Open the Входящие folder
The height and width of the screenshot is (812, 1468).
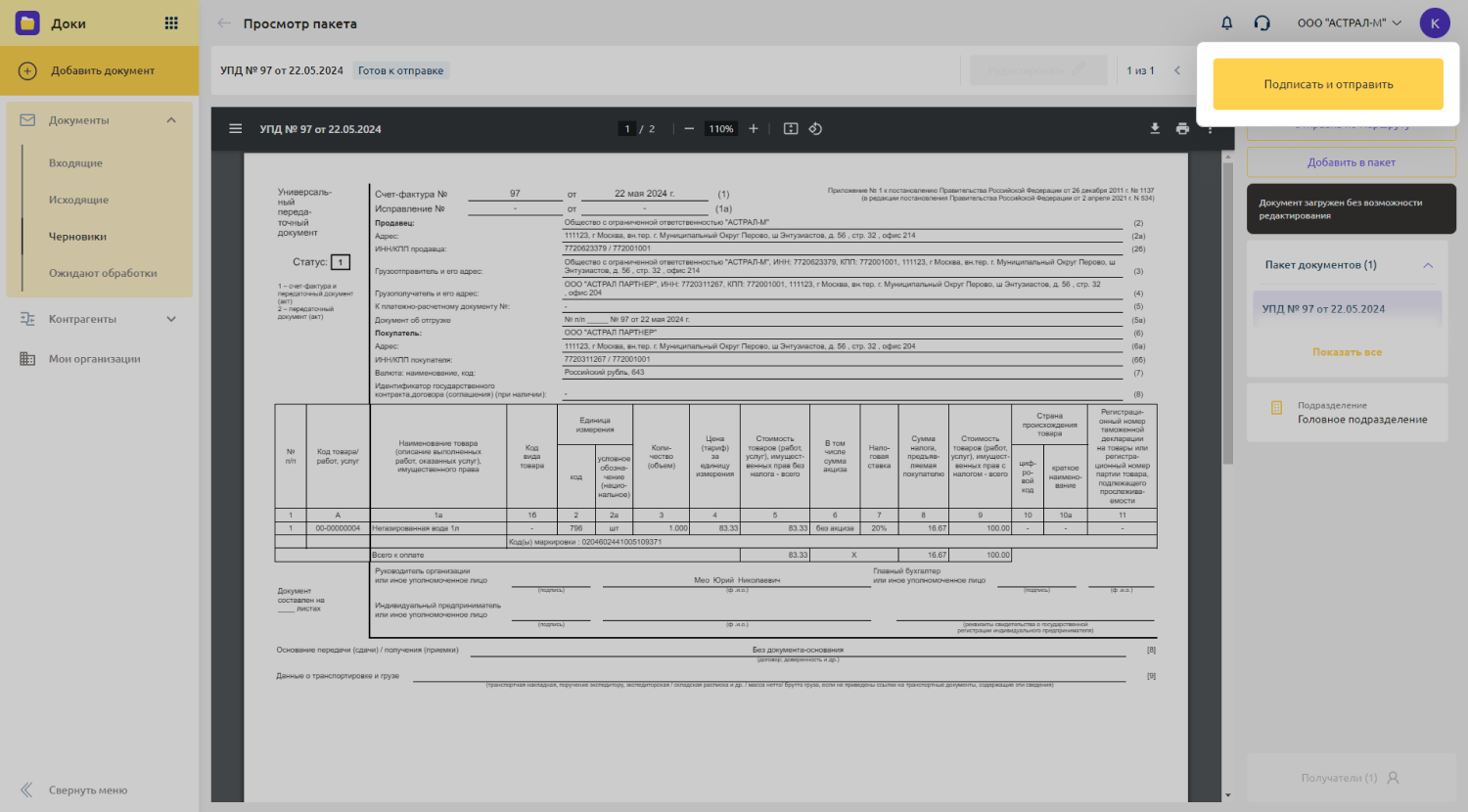click(x=75, y=163)
